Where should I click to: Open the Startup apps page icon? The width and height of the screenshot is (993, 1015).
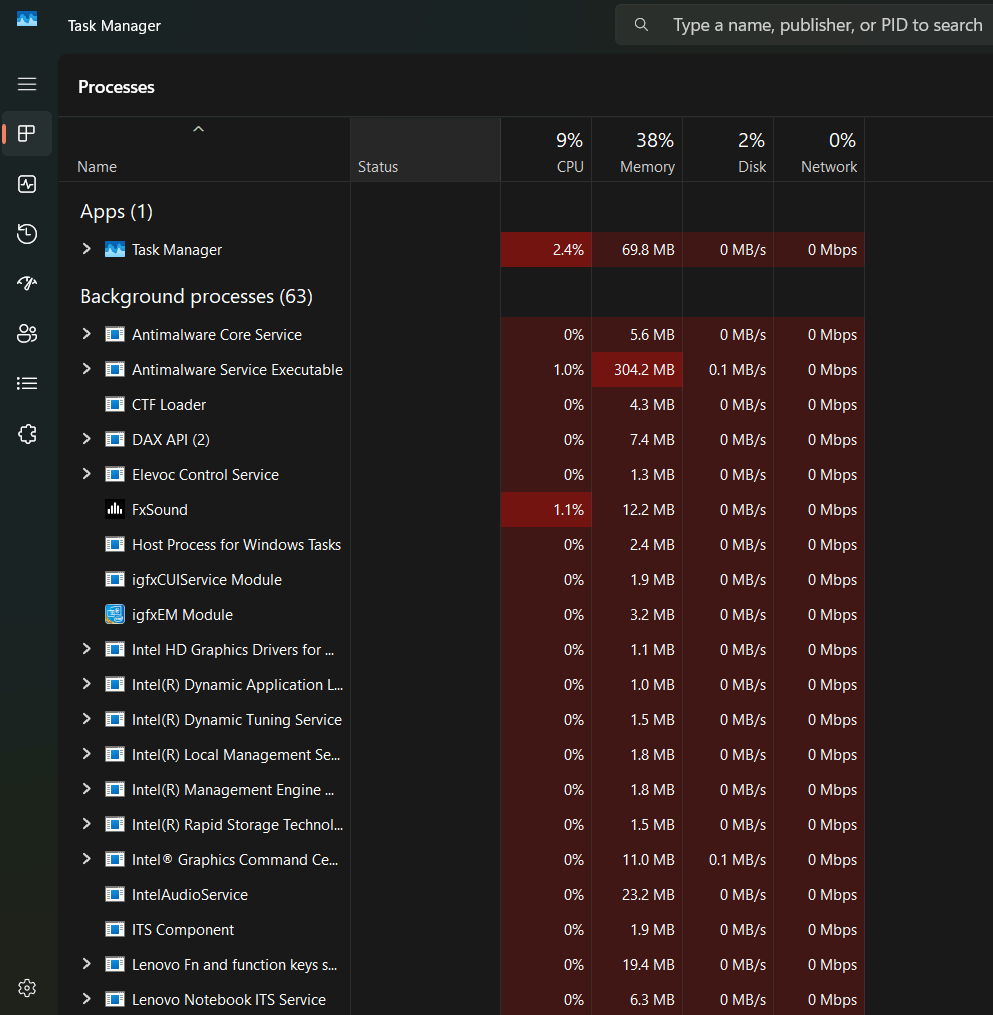coord(27,284)
